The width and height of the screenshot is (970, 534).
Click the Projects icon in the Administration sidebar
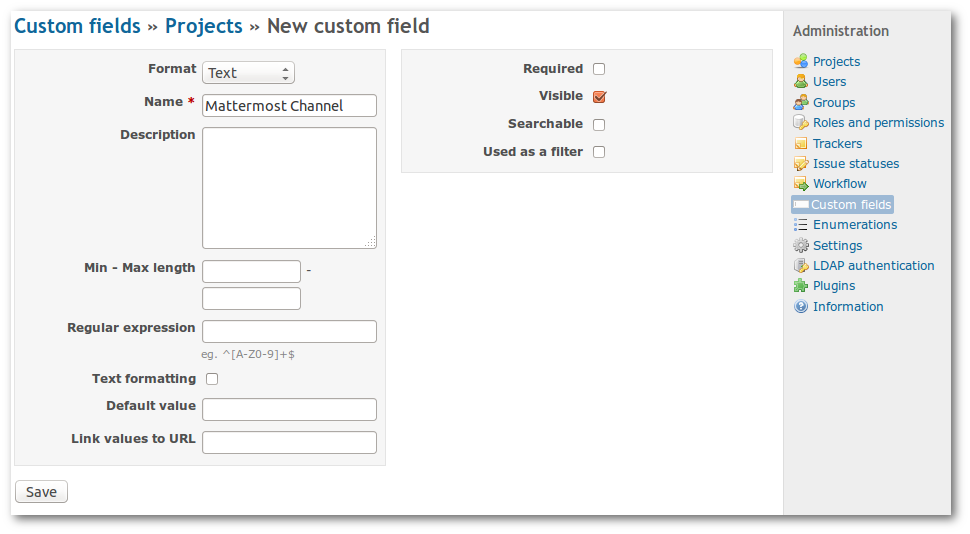click(x=800, y=62)
